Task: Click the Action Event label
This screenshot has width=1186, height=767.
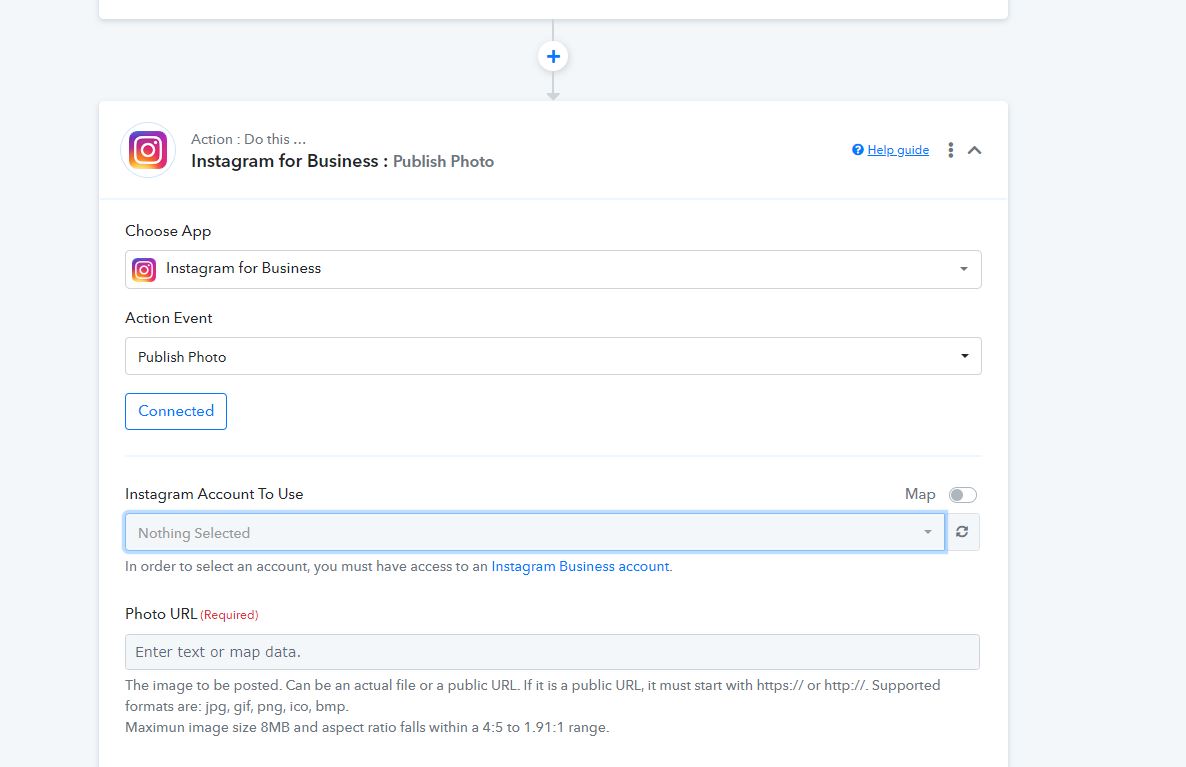Action: tap(169, 318)
